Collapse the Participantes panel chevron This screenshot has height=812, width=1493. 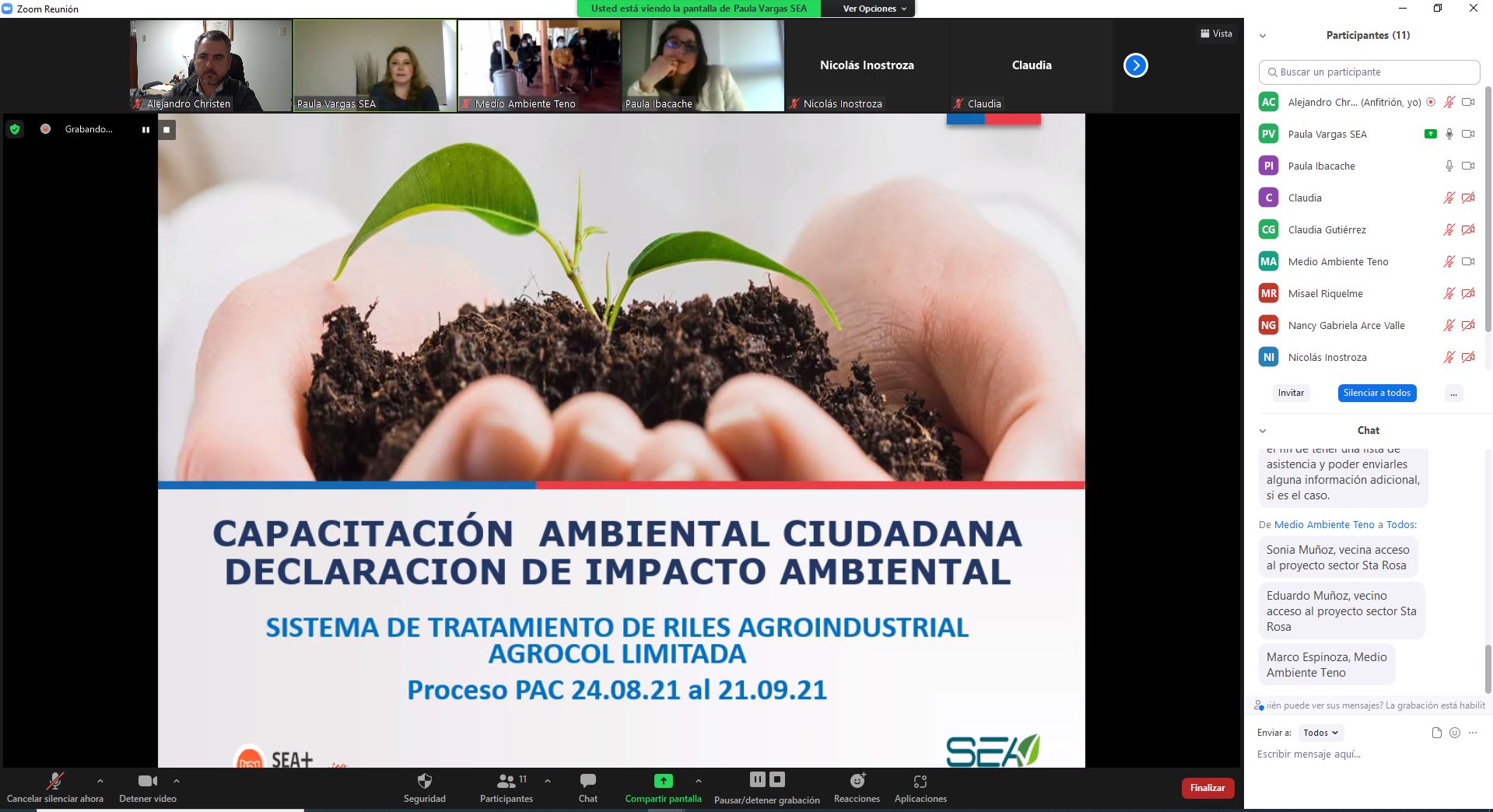[1263, 36]
